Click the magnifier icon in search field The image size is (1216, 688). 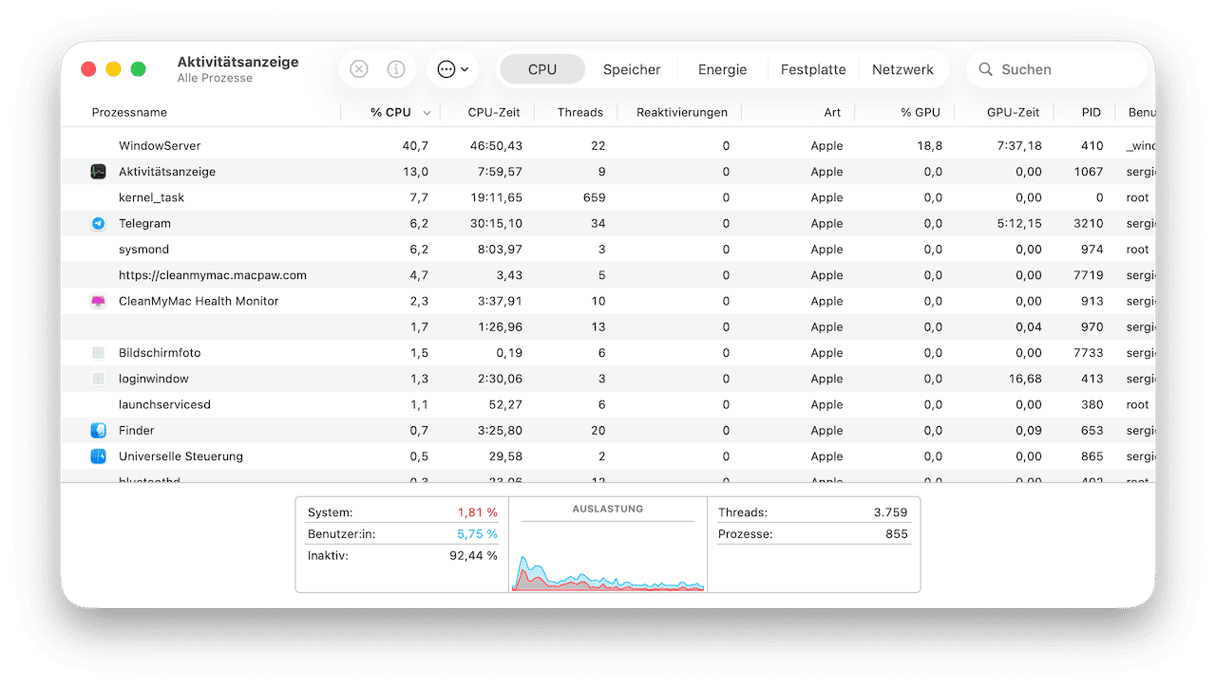[986, 70]
